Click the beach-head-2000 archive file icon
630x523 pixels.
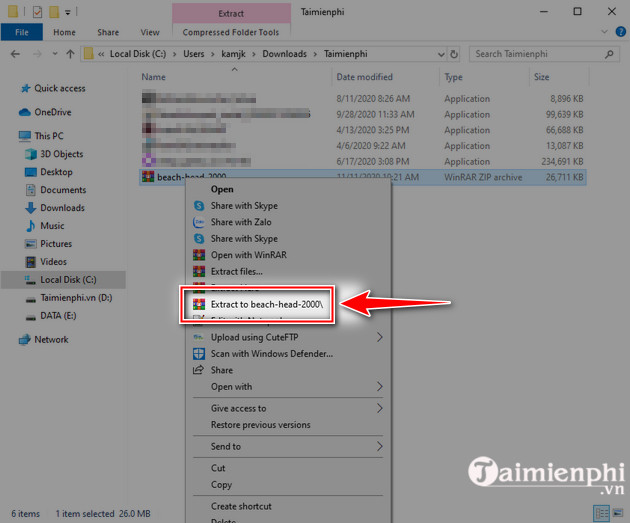pyautogui.click(x=148, y=177)
